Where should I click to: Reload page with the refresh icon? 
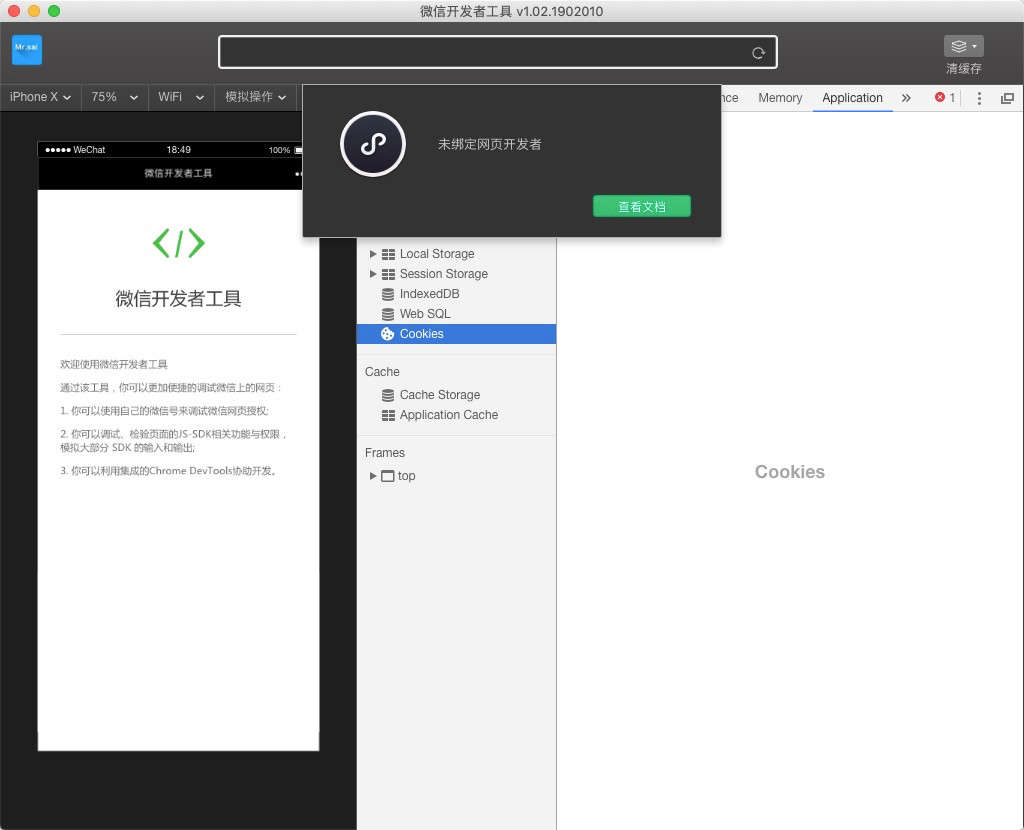pos(758,53)
